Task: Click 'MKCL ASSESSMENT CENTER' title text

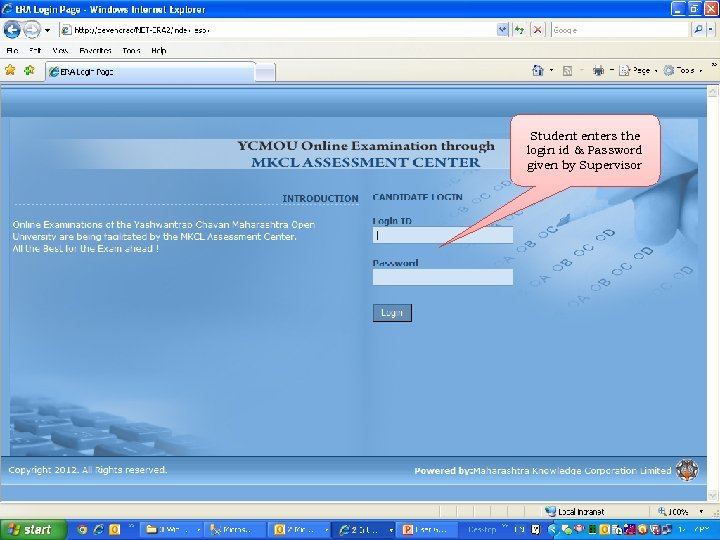Action: pyautogui.click(x=366, y=162)
